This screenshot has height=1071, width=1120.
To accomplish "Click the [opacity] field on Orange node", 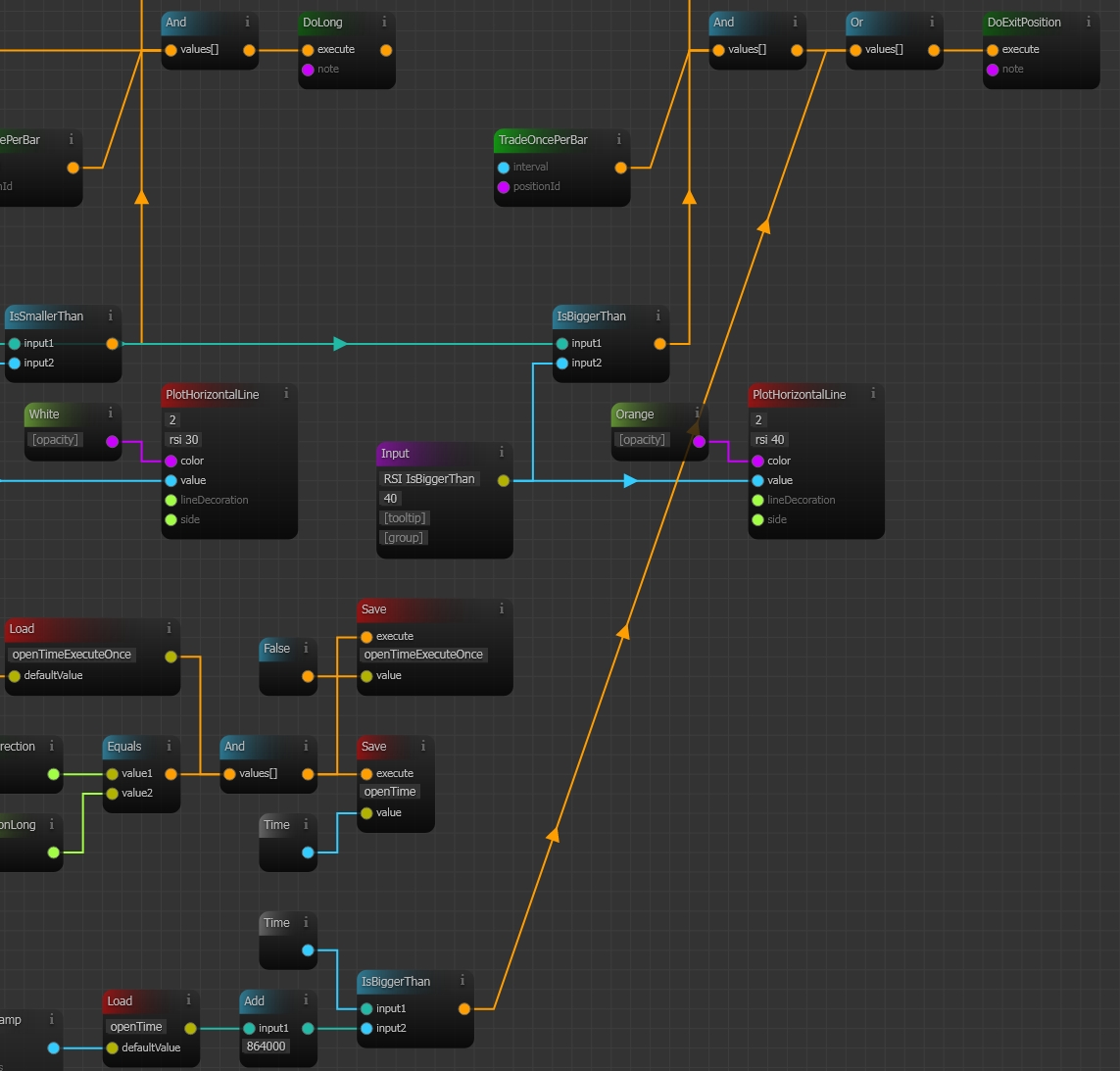I will coord(642,440).
